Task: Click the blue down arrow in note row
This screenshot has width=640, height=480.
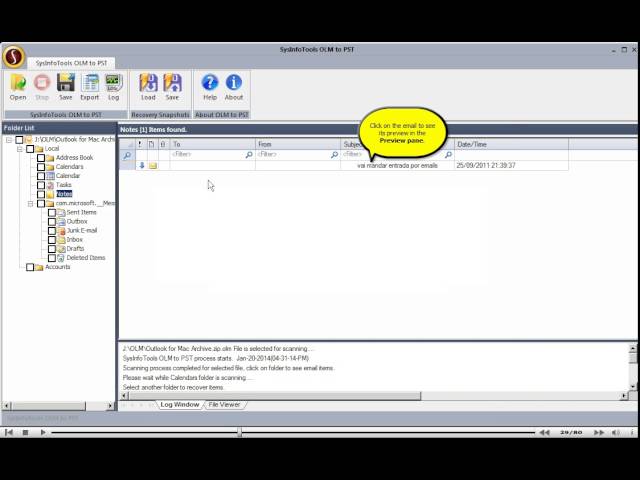Action: pos(142,165)
